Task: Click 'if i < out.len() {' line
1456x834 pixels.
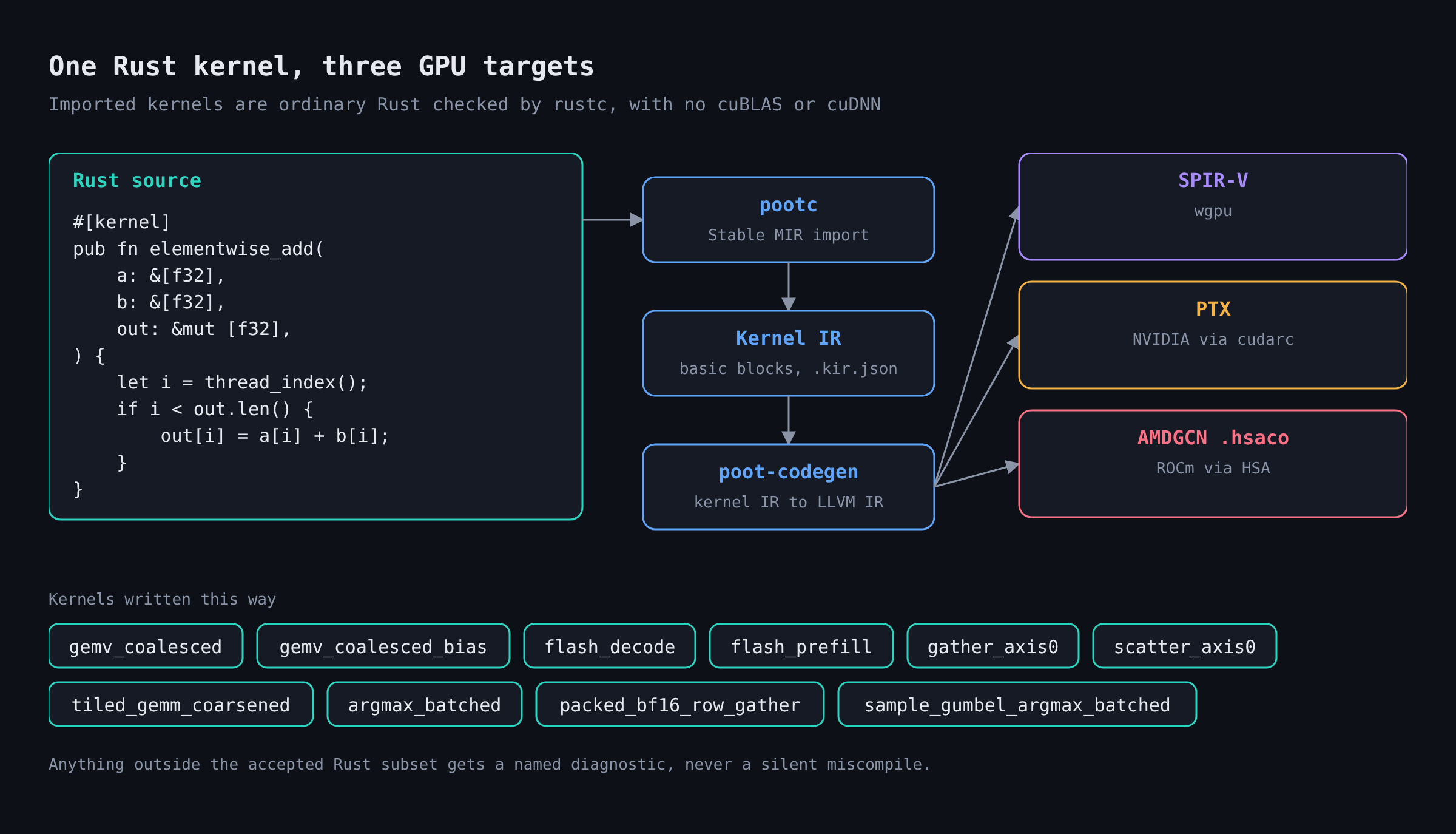Action: pyautogui.click(x=215, y=409)
